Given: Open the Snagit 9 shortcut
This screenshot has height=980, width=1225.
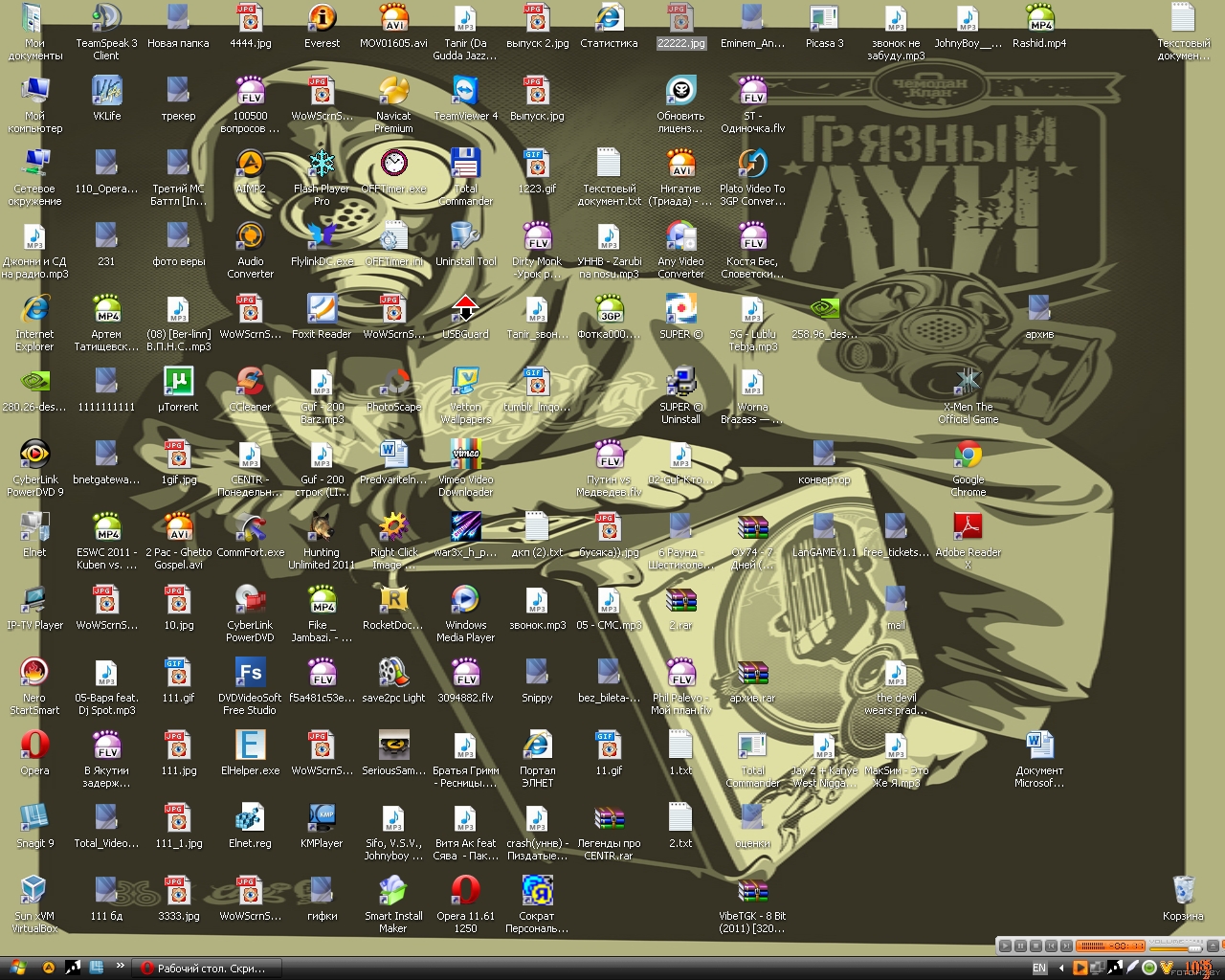Looking at the screenshot, I should (34, 826).
